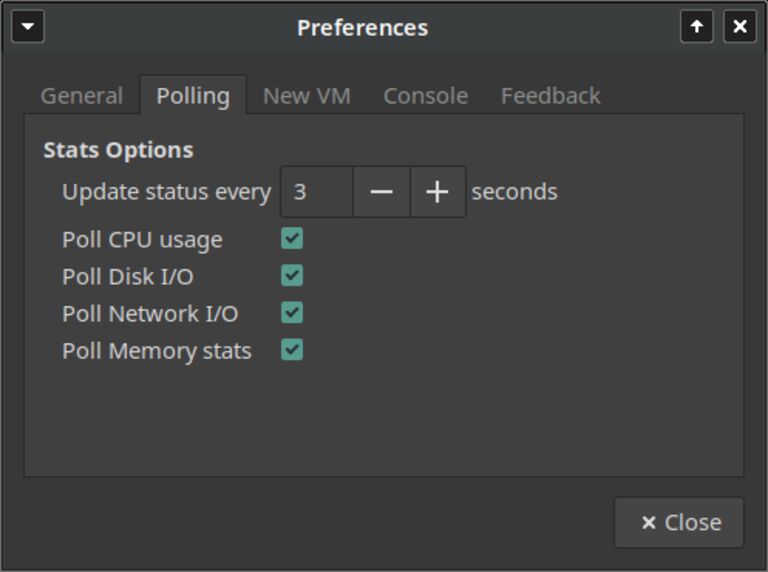Open the New VM tab
Image resolution: width=768 pixels, height=572 pixels.
pos(307,95)
